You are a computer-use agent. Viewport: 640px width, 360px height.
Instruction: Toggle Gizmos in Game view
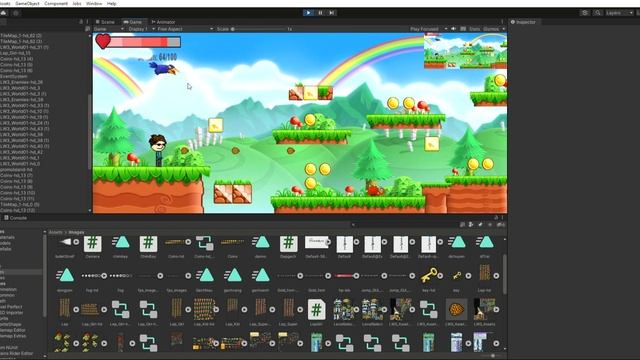coord(491,29)
